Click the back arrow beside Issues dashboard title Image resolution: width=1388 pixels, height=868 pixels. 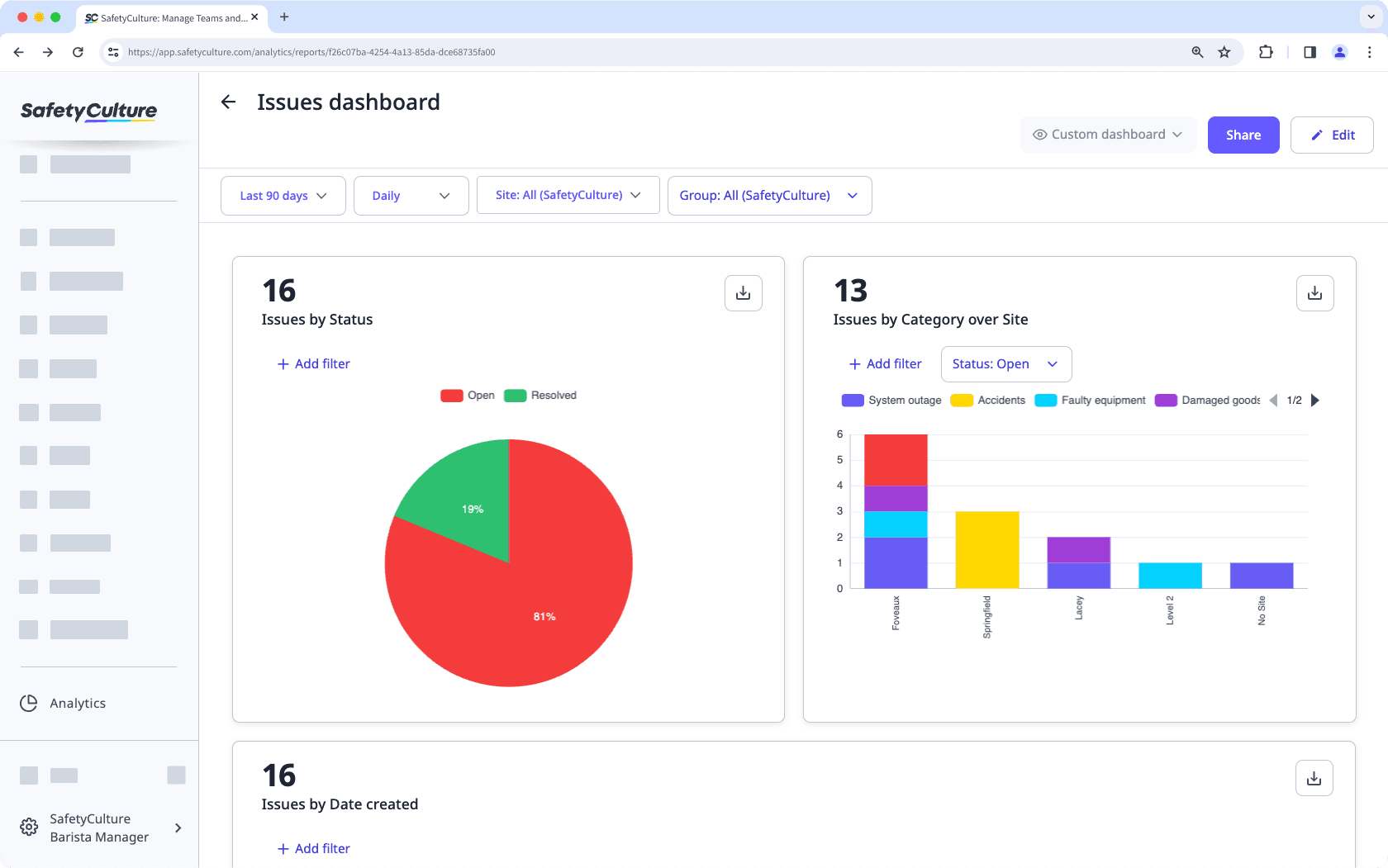(x=228, y=102)
